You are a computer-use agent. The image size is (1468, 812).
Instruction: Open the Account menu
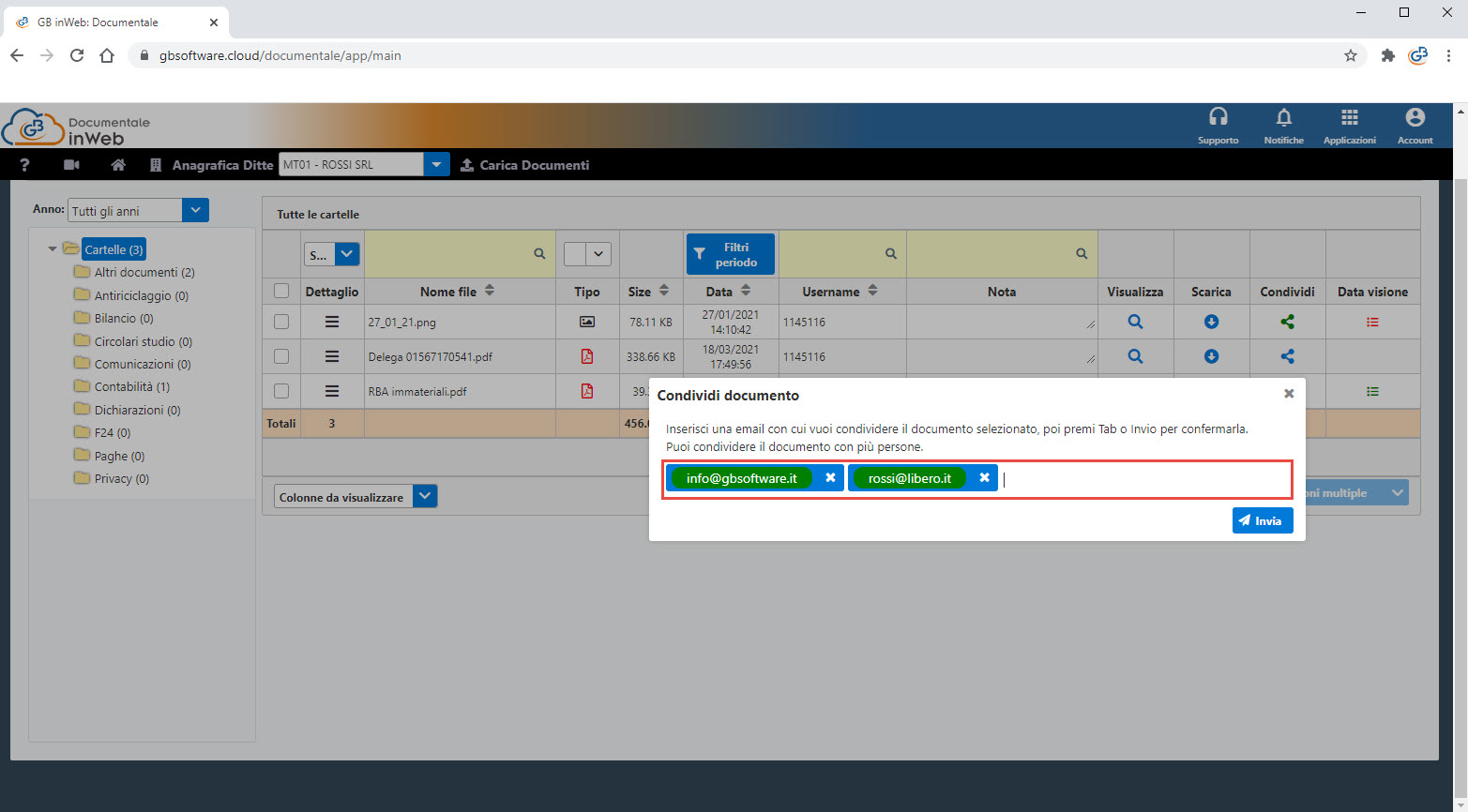pyautogui.click(x=1415, y=120)
